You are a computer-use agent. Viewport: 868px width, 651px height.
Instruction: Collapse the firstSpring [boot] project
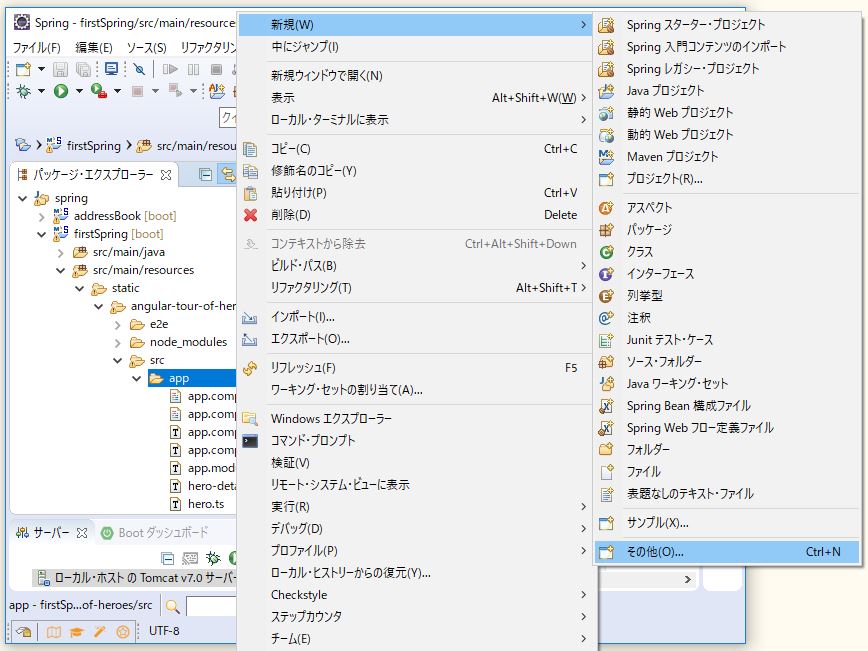[42, 234]
